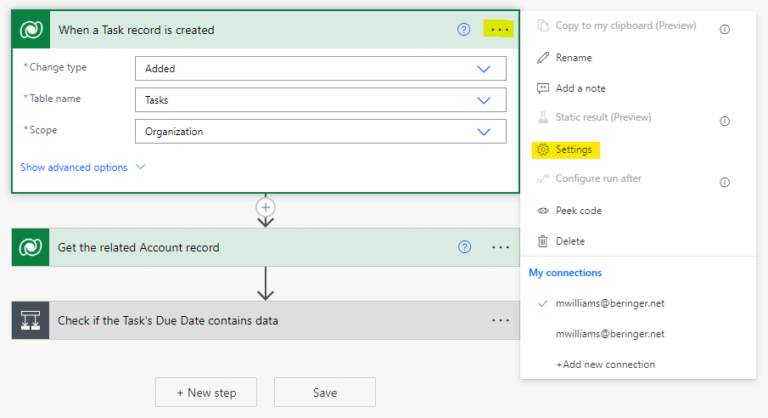Click the condition icon on Check Due Date step

[x=31, y=320]
